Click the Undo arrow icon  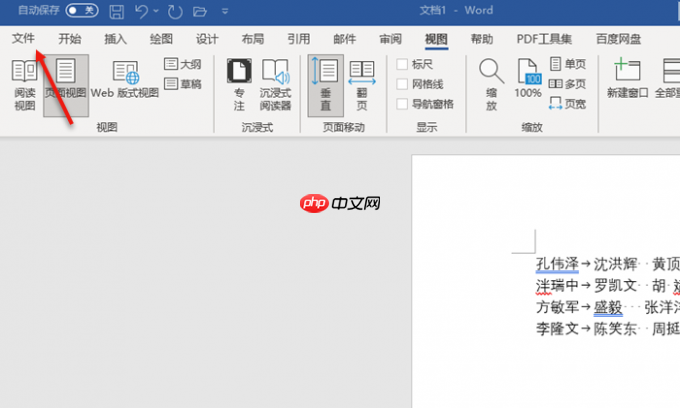coord(141,11)
